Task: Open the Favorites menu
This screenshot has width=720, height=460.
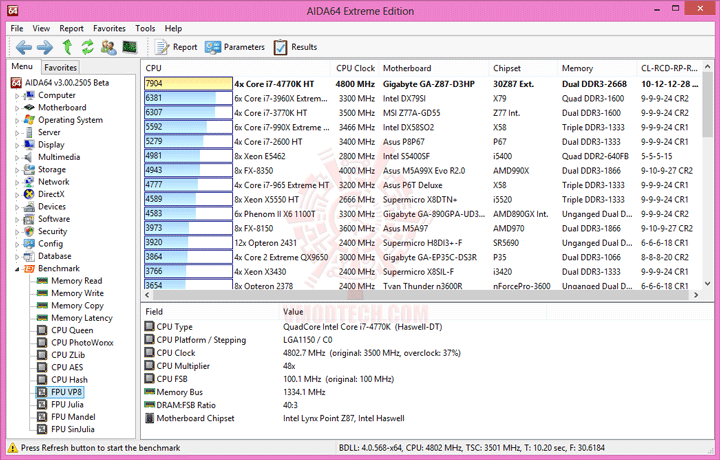Action: pyautogui.click(x=109, y=28)
